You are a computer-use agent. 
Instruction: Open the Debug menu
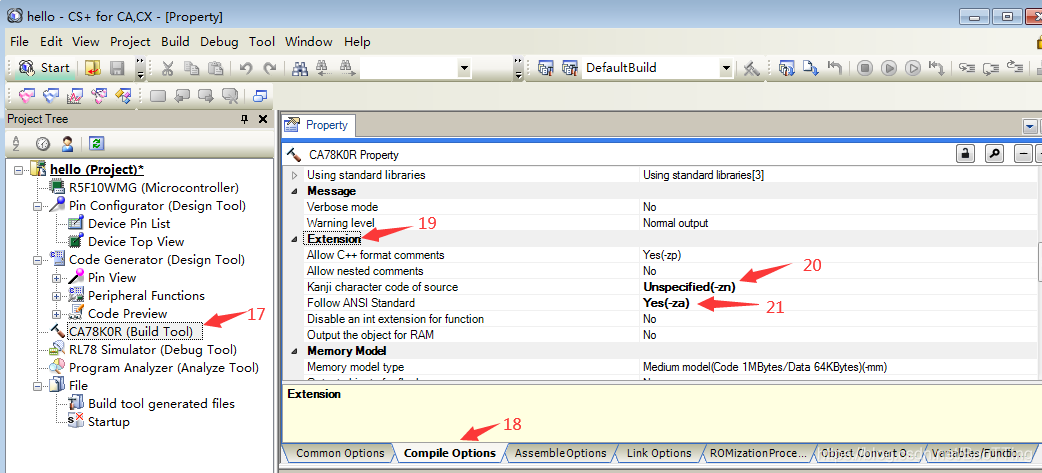click(x=219, y=41)
